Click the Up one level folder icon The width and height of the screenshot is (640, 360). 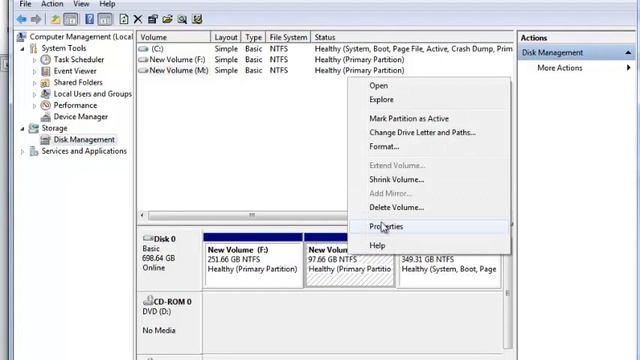tap(55, 19)
